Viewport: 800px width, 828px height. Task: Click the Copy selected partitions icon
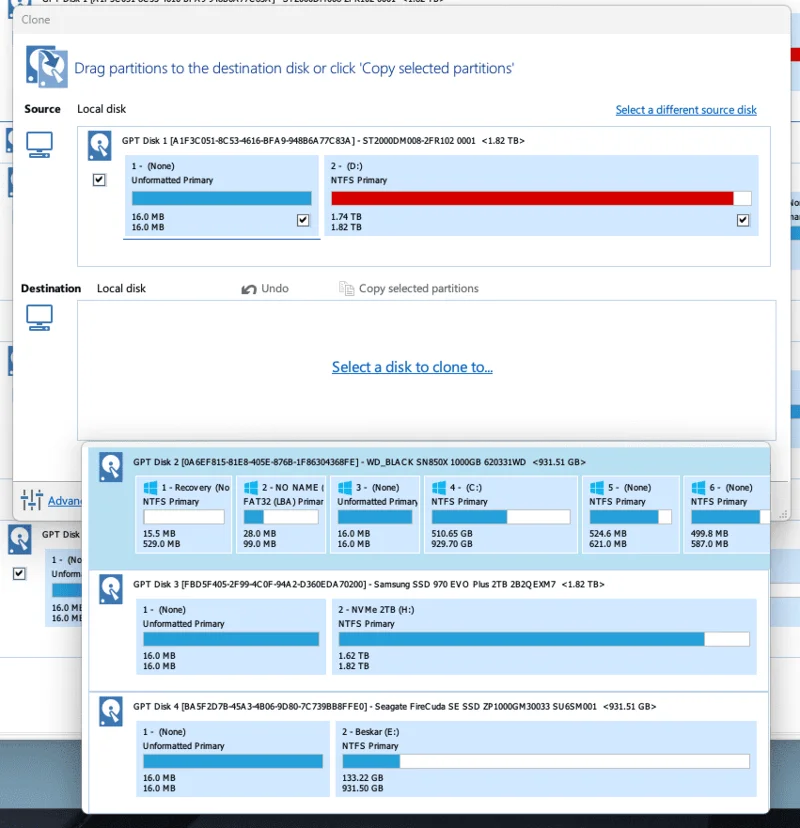(347, 289)
